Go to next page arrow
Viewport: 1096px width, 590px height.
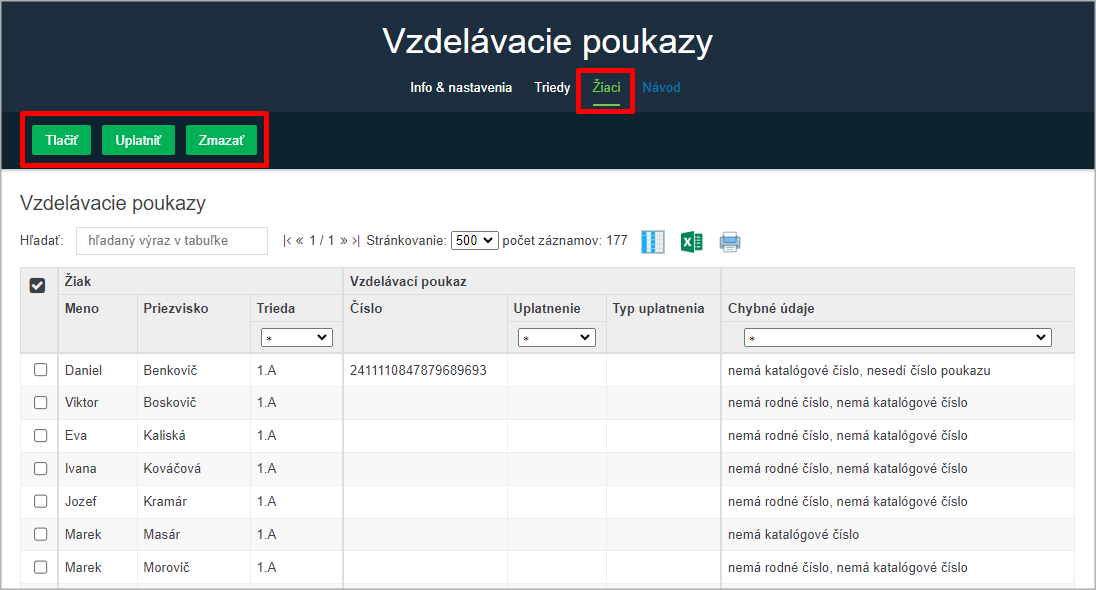click(x=344, y=241)
